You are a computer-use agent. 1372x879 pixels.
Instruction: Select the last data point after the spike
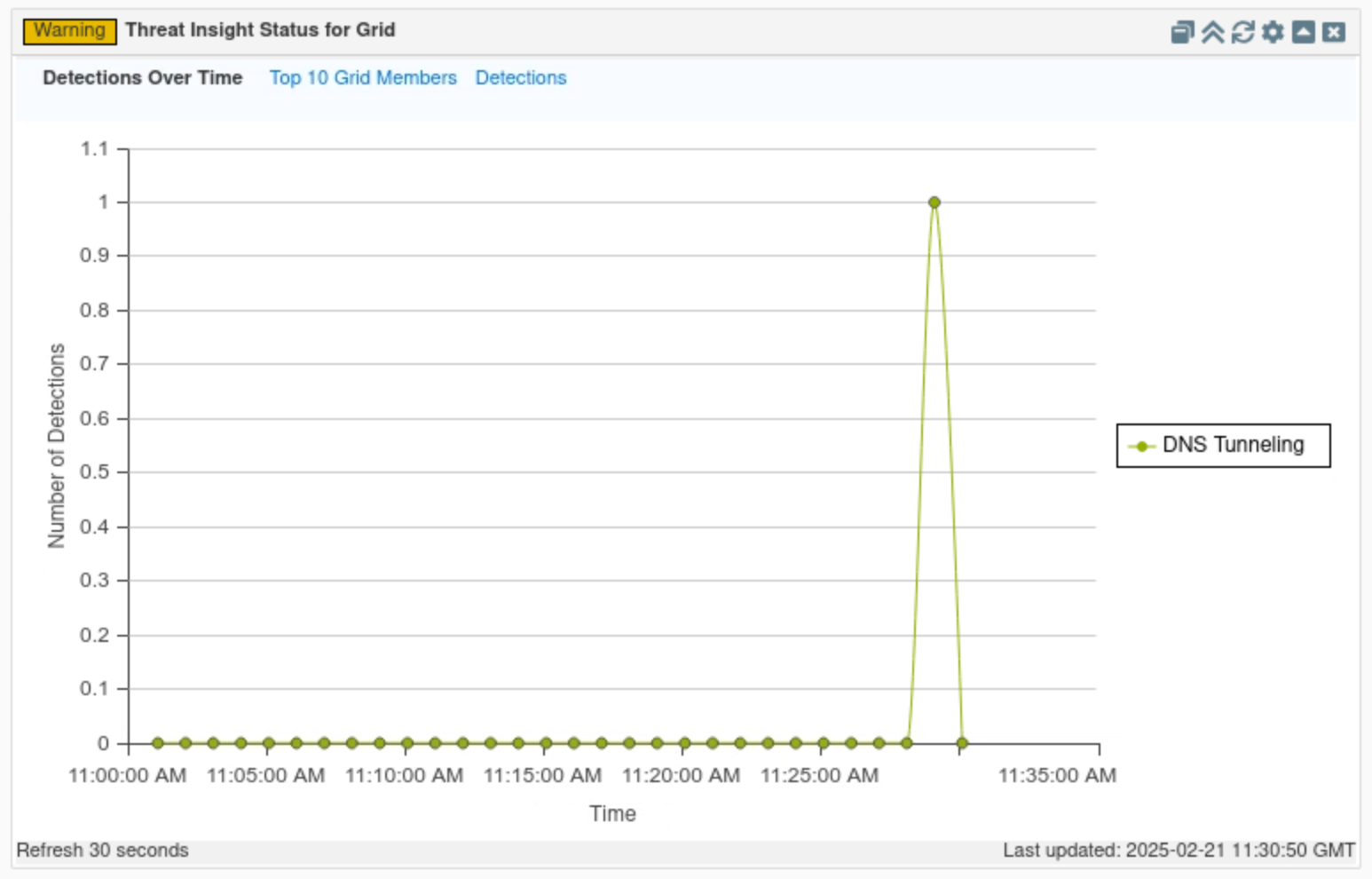click(962, 743)
